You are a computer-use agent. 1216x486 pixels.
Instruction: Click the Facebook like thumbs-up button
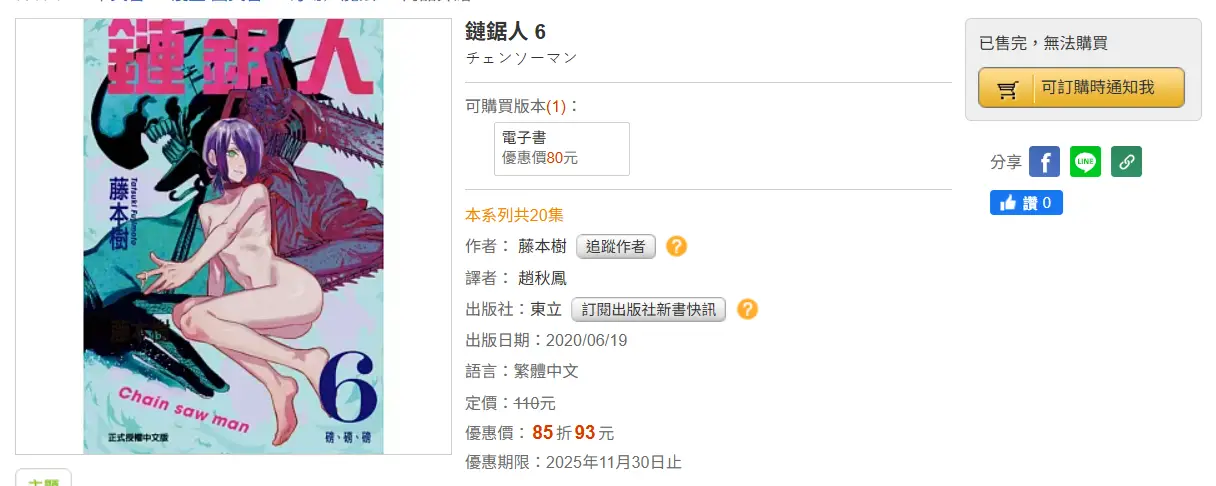coord(1026,203)
